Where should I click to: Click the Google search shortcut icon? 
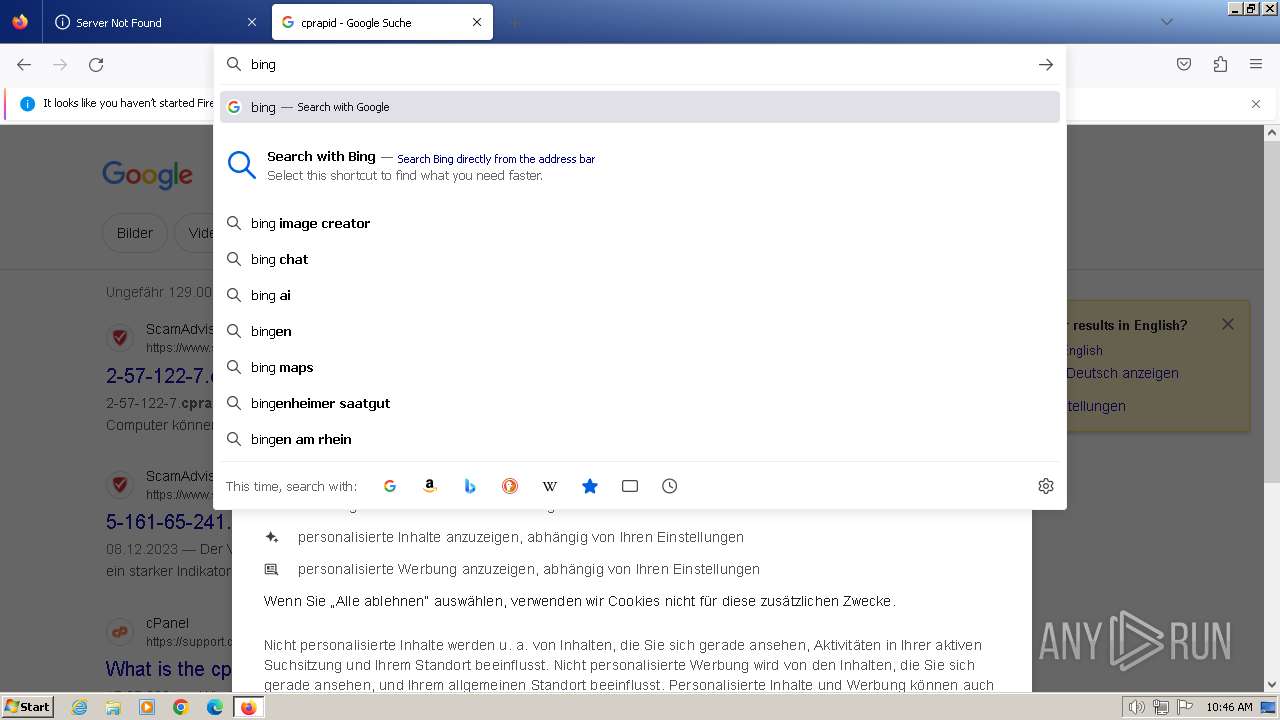pos(390,486)
